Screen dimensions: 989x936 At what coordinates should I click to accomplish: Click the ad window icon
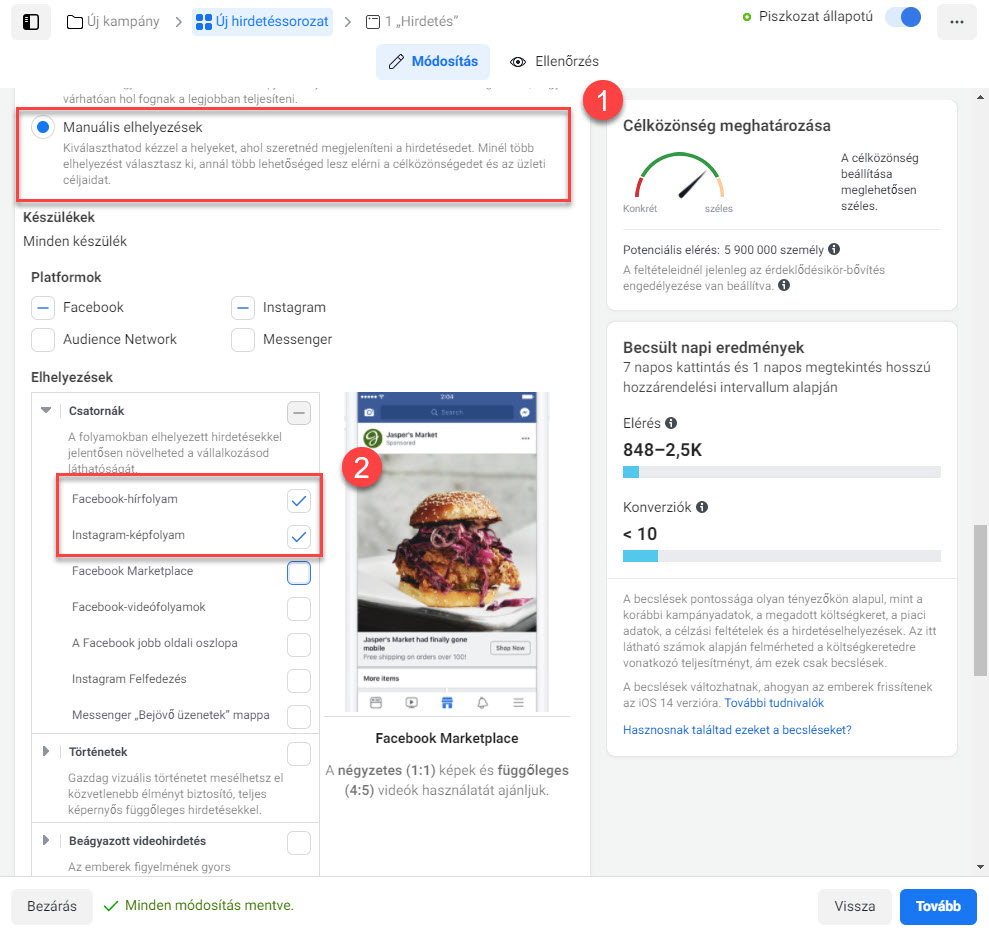pyautogui.click(x=373, y=22)
